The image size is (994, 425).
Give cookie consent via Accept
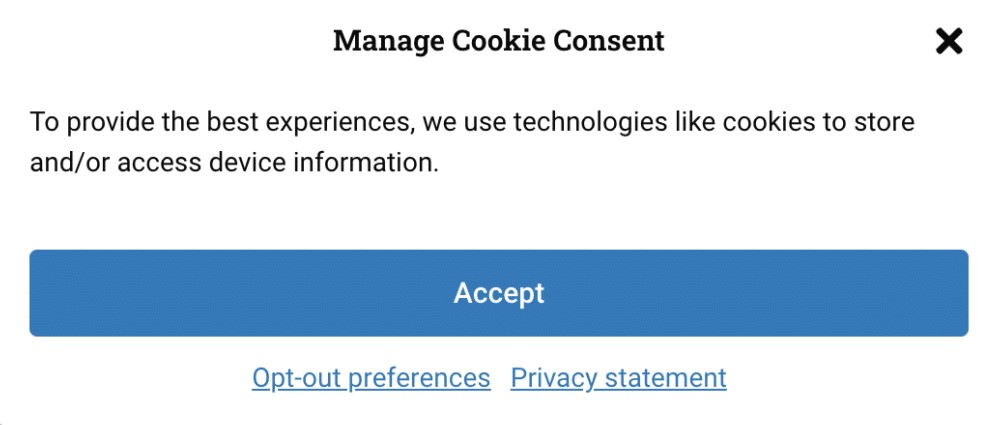tap(498, 293)
